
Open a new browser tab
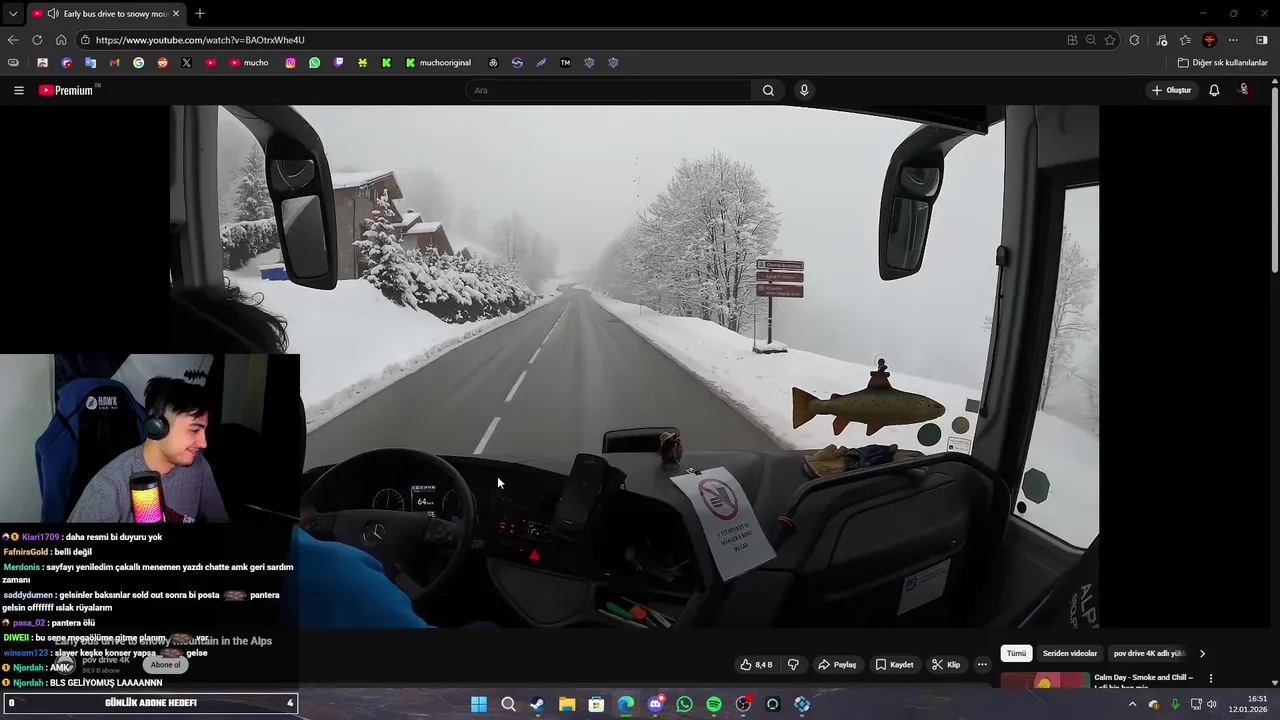(200, 14)
